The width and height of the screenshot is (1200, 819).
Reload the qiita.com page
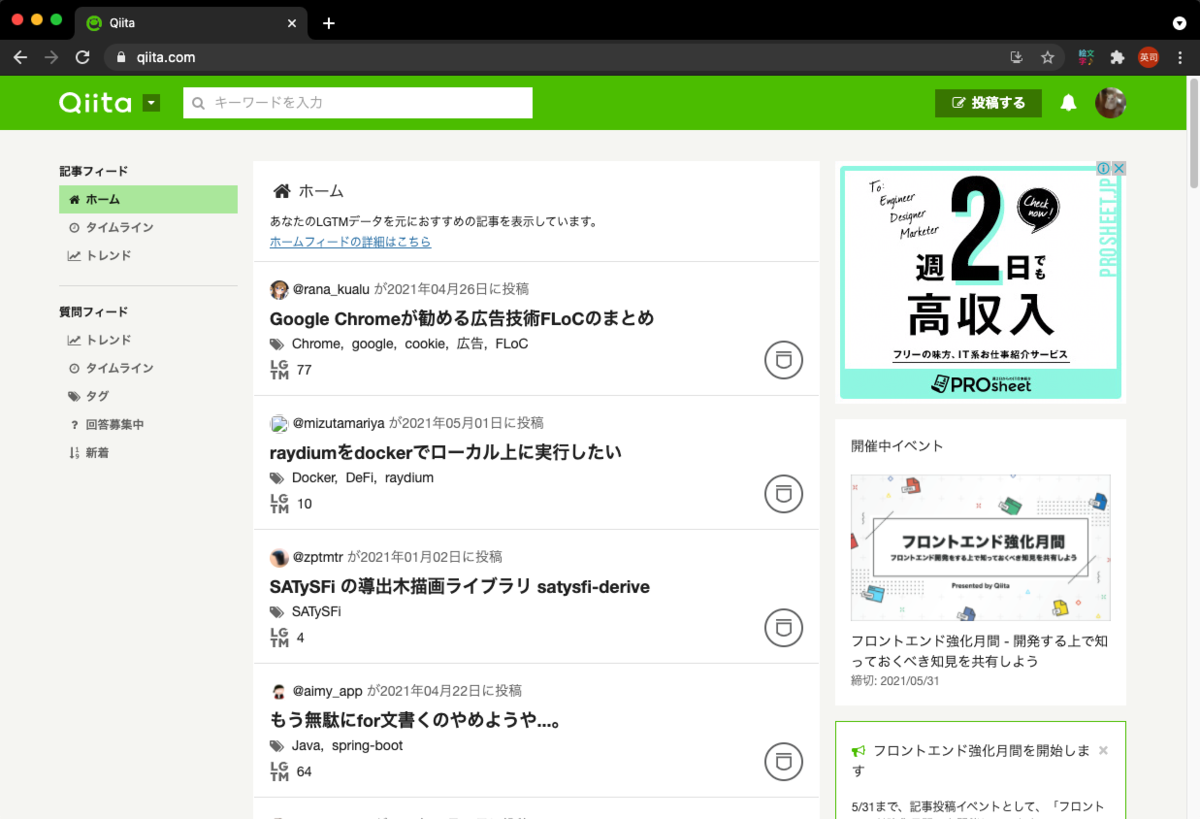pyautogui.click(x=83, y=58)
